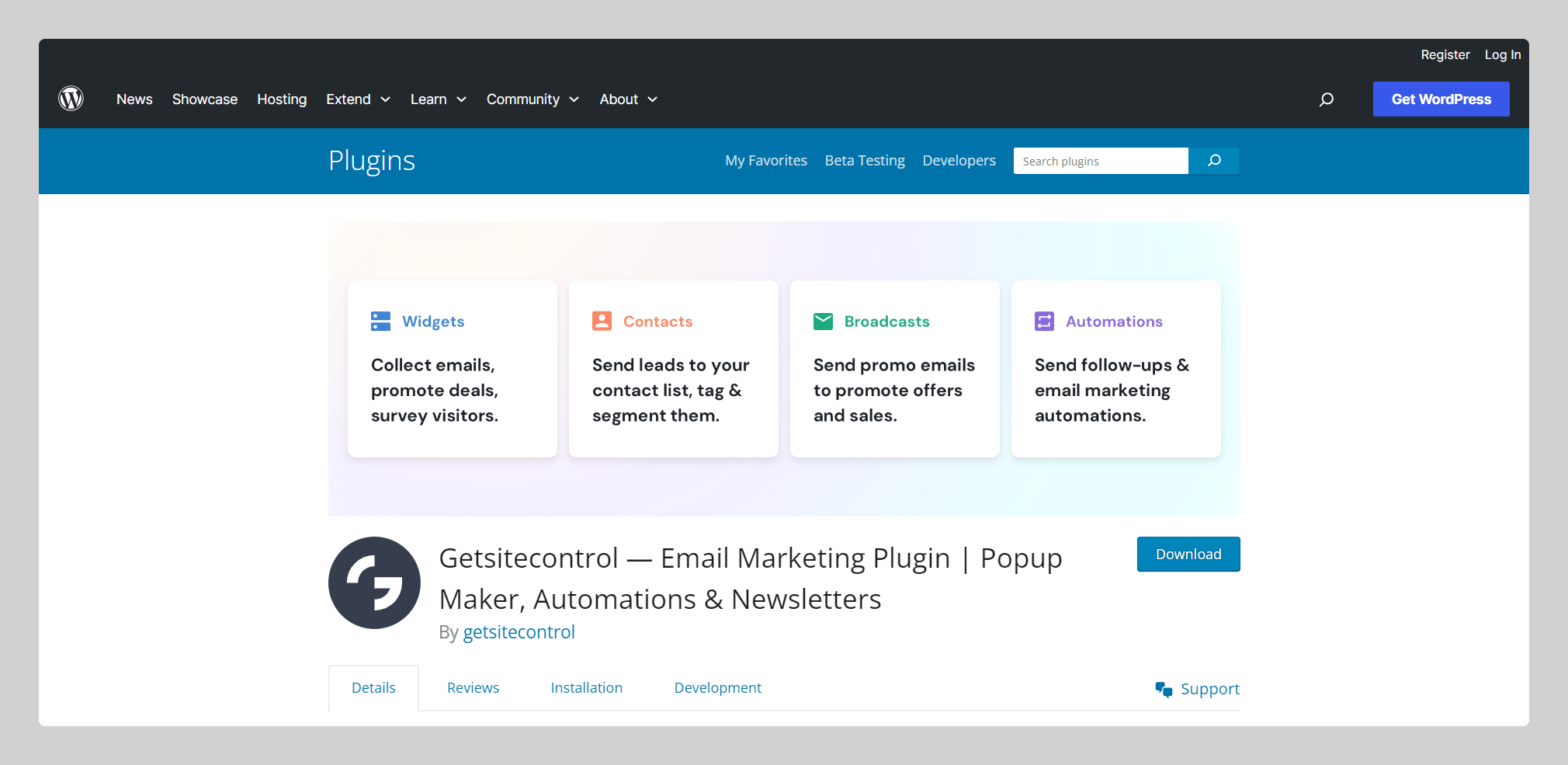
Task: Click the Download button
Action: coord(1188,554)
